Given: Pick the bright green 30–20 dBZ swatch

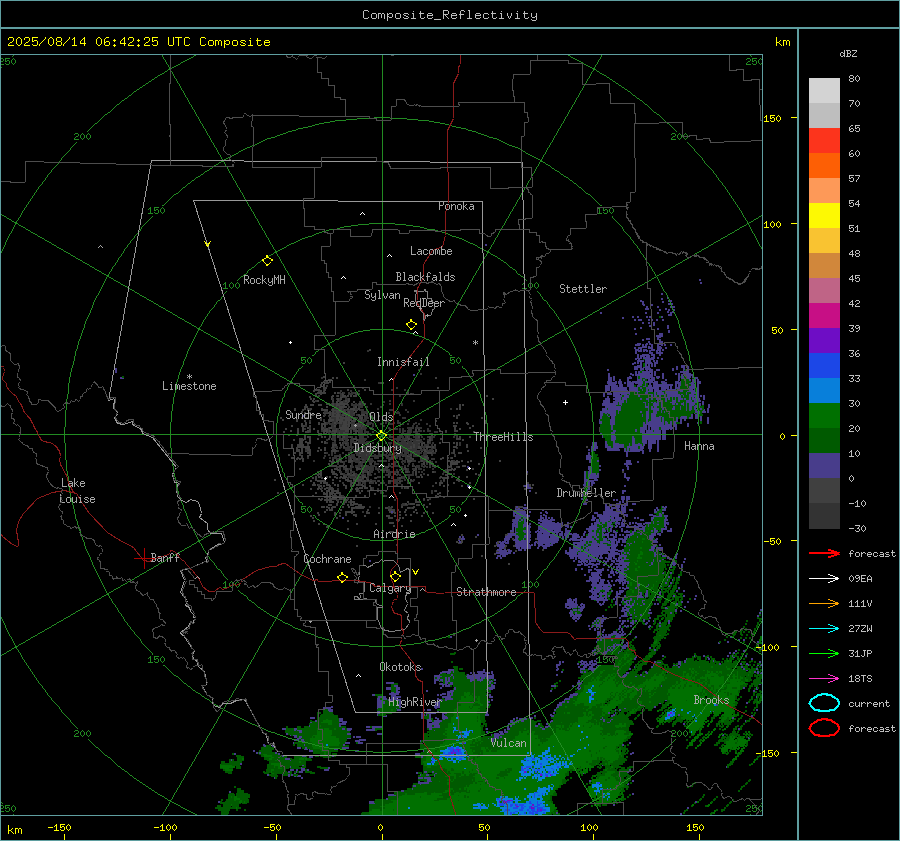Looking at the screenshot, I should (x=824, y=415).
